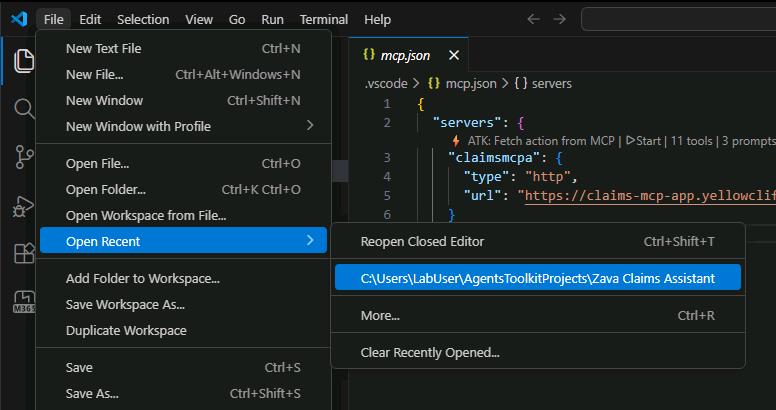Image resolution: width=776 pixels, height=410 pixels.
Task: Open Extensions view icon
Action: click(x=24, y=254)
